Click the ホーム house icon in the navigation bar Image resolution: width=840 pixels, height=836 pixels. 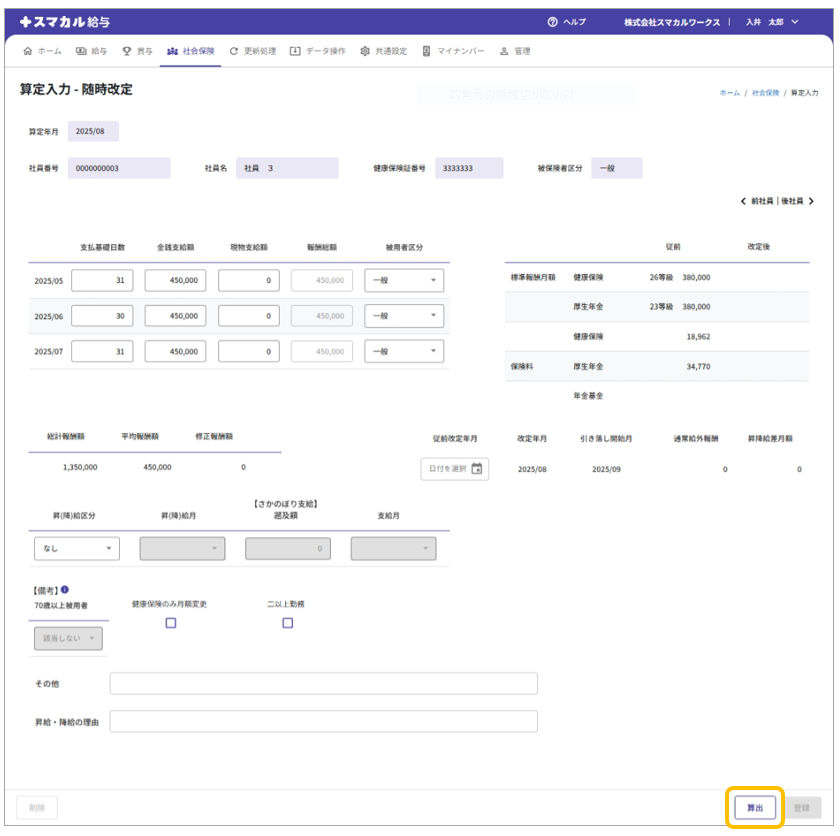pyautogui.click(x=27, y=51)
